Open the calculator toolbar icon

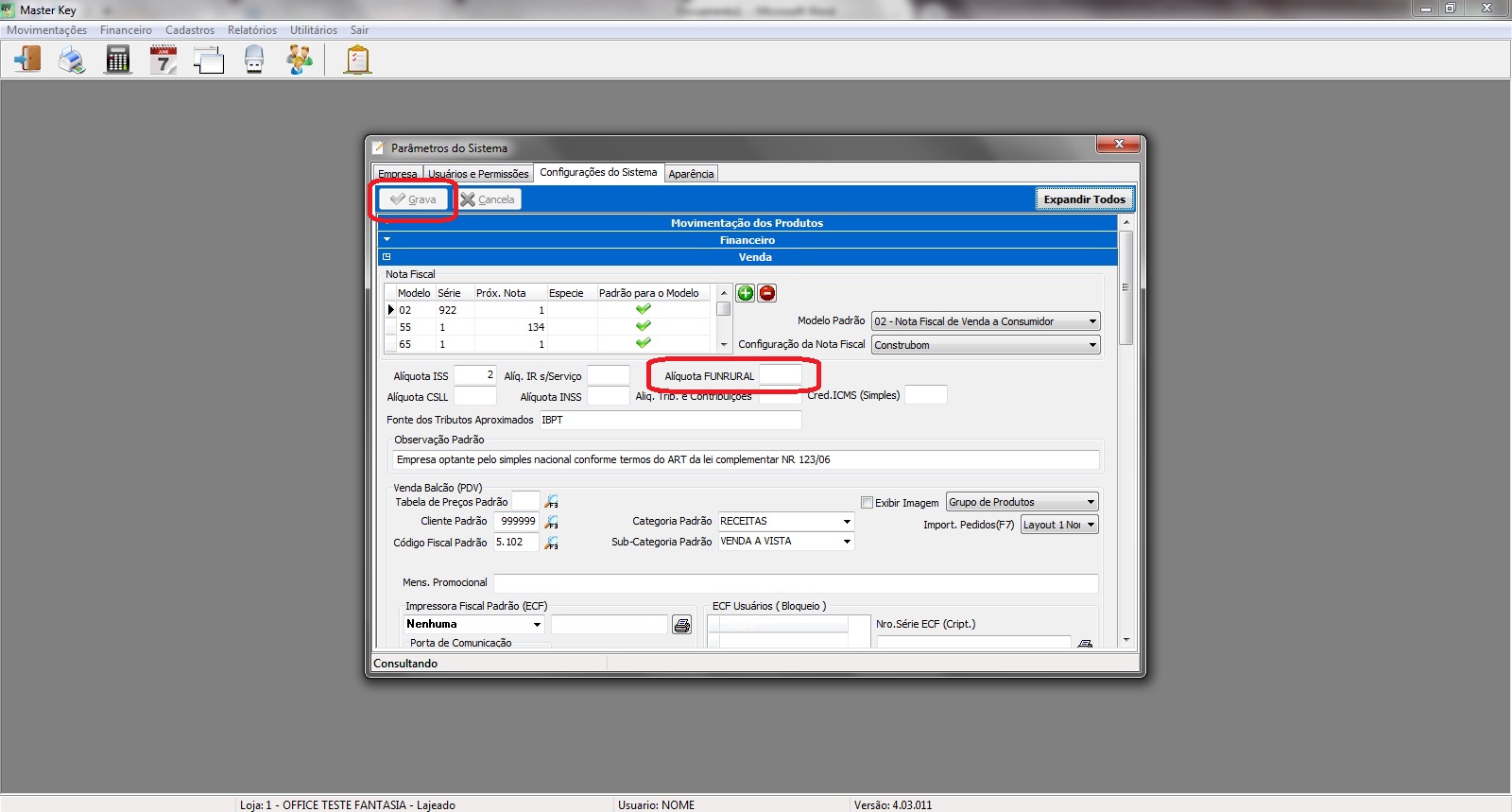pos(118,60)
